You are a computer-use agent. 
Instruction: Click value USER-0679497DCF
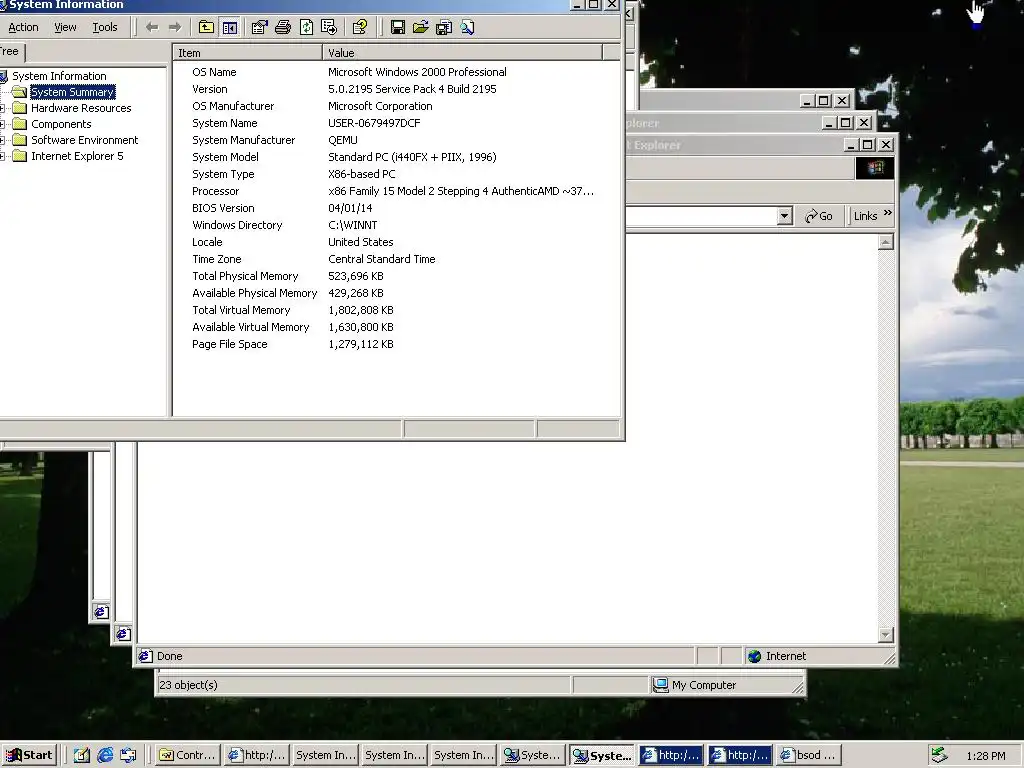tap(374, 123)
